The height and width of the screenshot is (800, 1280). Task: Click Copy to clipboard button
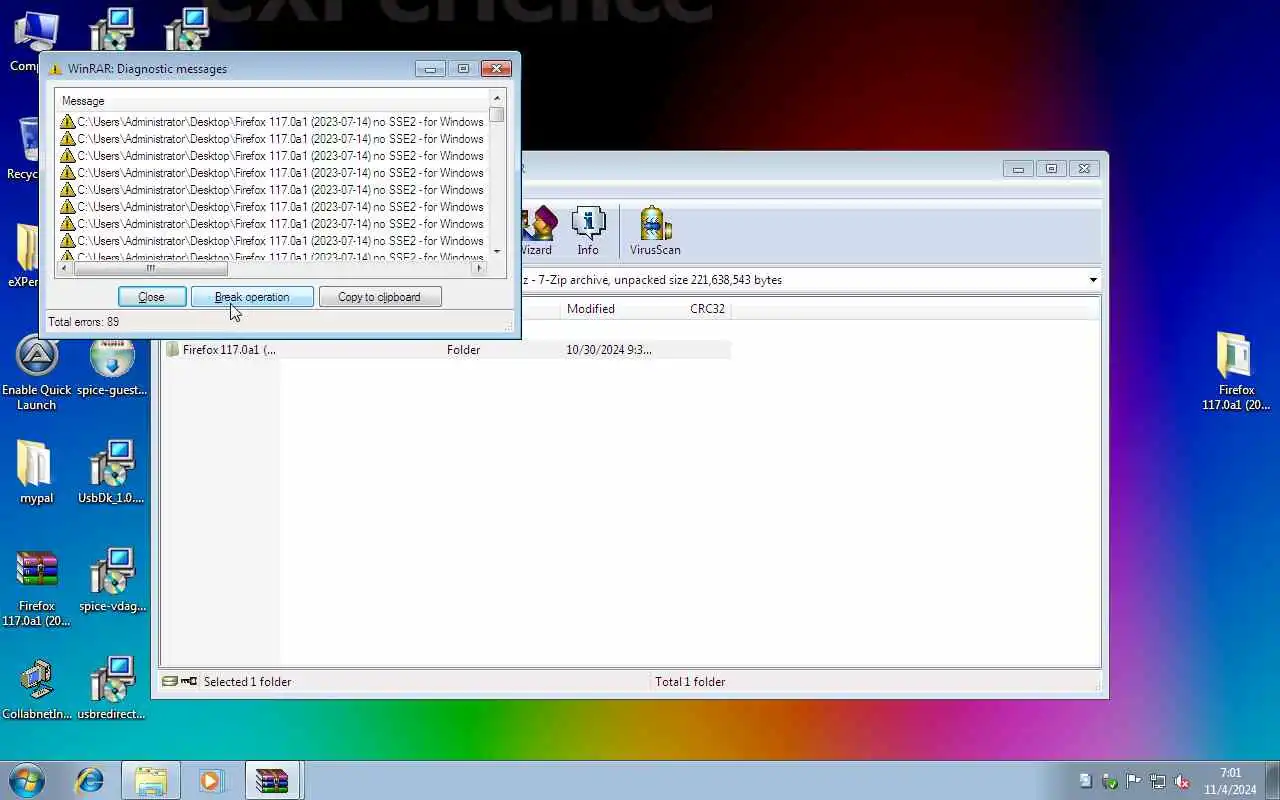(380, 297)
